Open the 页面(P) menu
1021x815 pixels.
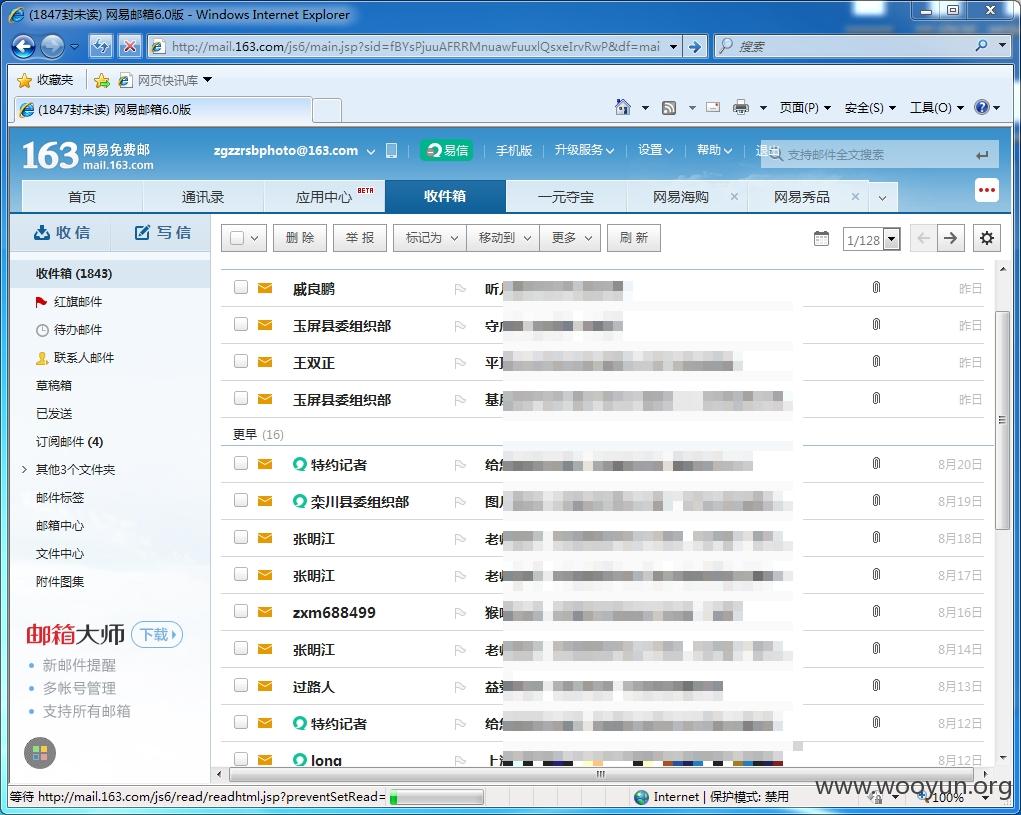click(x=805, y=108)
